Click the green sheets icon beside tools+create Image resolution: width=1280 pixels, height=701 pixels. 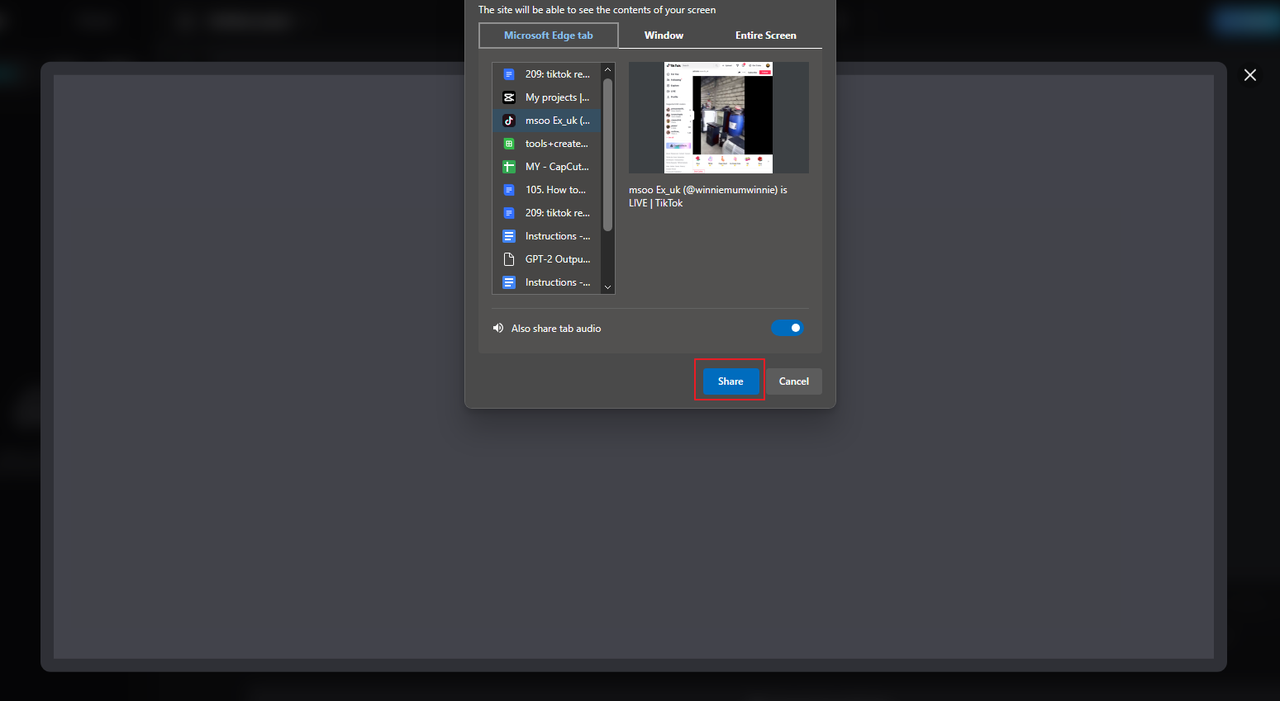pos(508,143)
